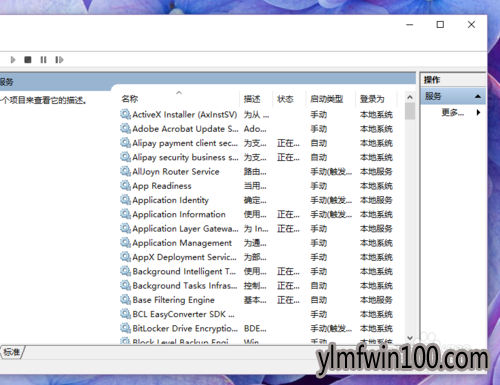Switch to the 标准 tab at the bottom
The width and height of the screenshot is (500, 385).
(12, 352)
